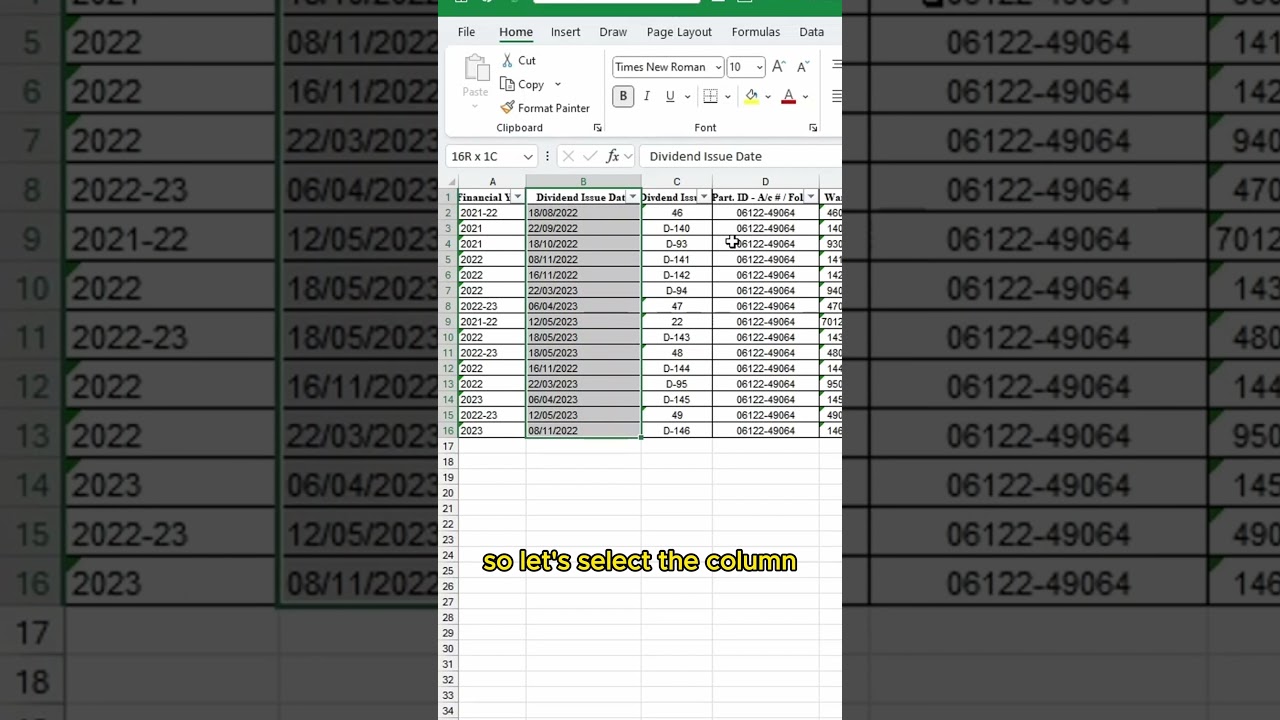Expand the Name Box dropdown

[x=528, y=156]
